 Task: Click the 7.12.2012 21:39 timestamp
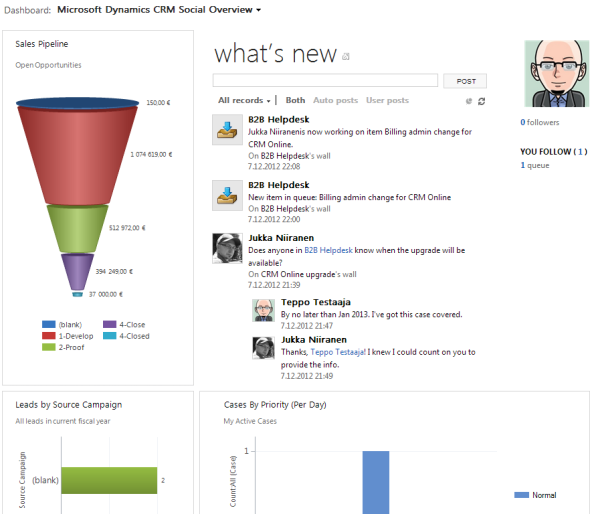pos(274,285)
